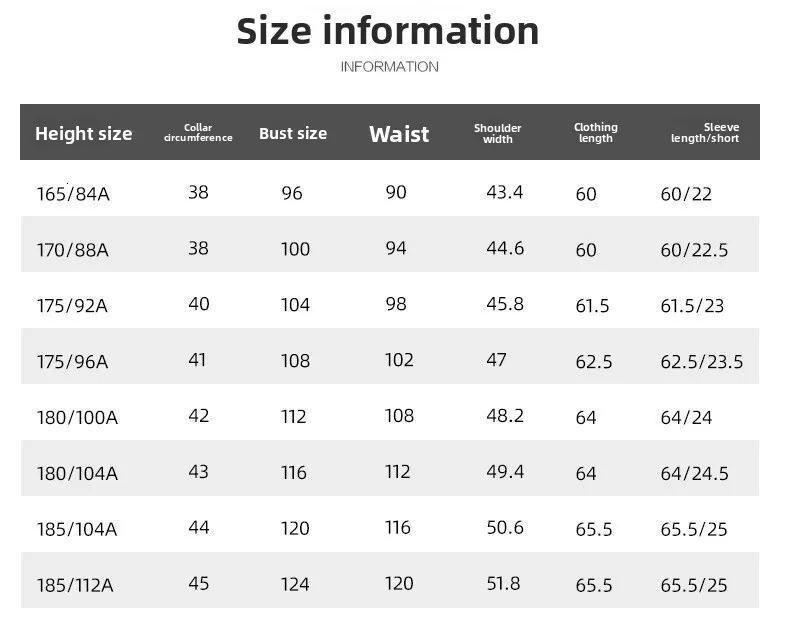This screenshot has width=790, height=642.
Task: Select the 'Height size' column header
Action: [84, 134]
